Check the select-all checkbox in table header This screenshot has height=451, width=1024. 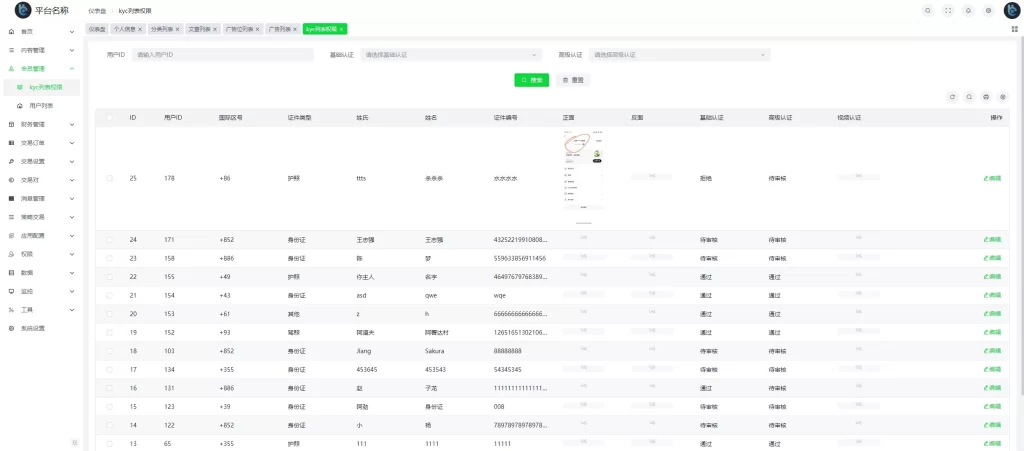(x=110, y=118)
